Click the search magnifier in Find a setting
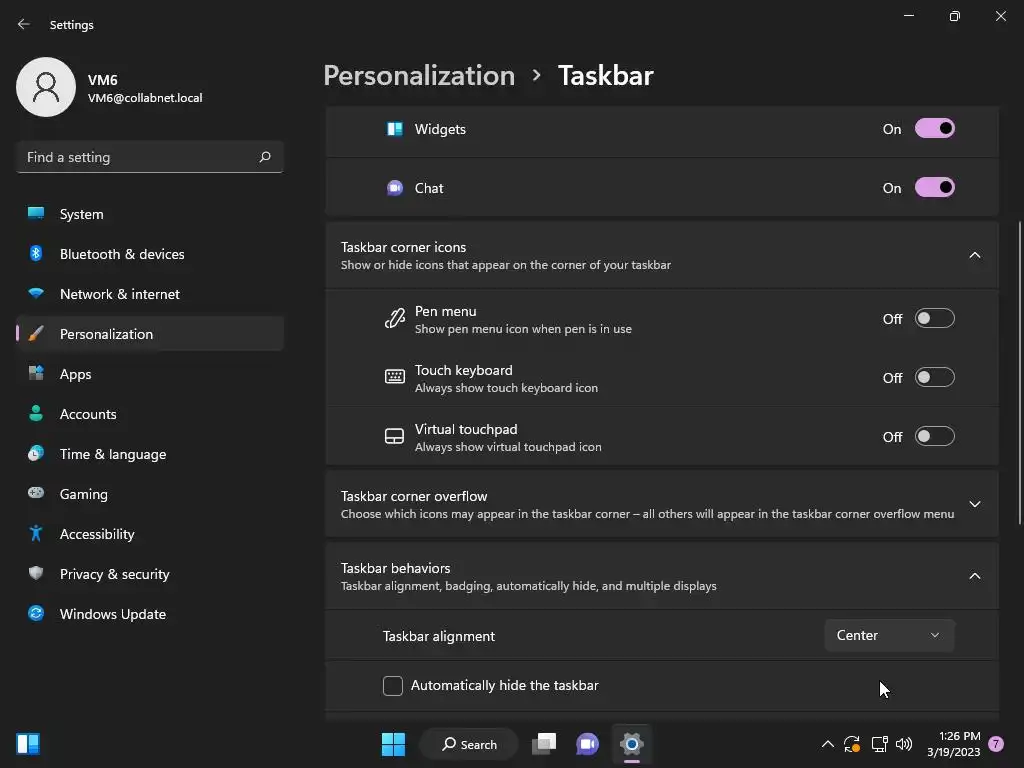 click(x=264, y=157)
